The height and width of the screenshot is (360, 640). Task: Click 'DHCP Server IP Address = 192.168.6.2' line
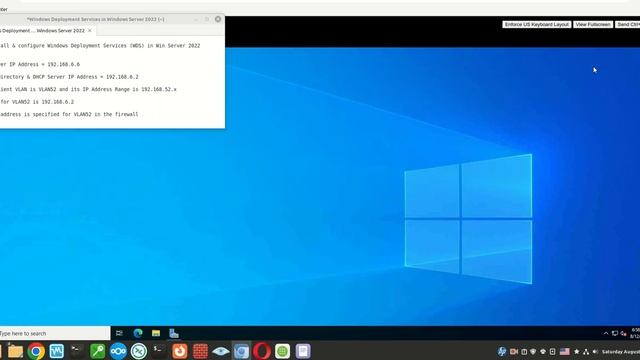coord(69,77)
